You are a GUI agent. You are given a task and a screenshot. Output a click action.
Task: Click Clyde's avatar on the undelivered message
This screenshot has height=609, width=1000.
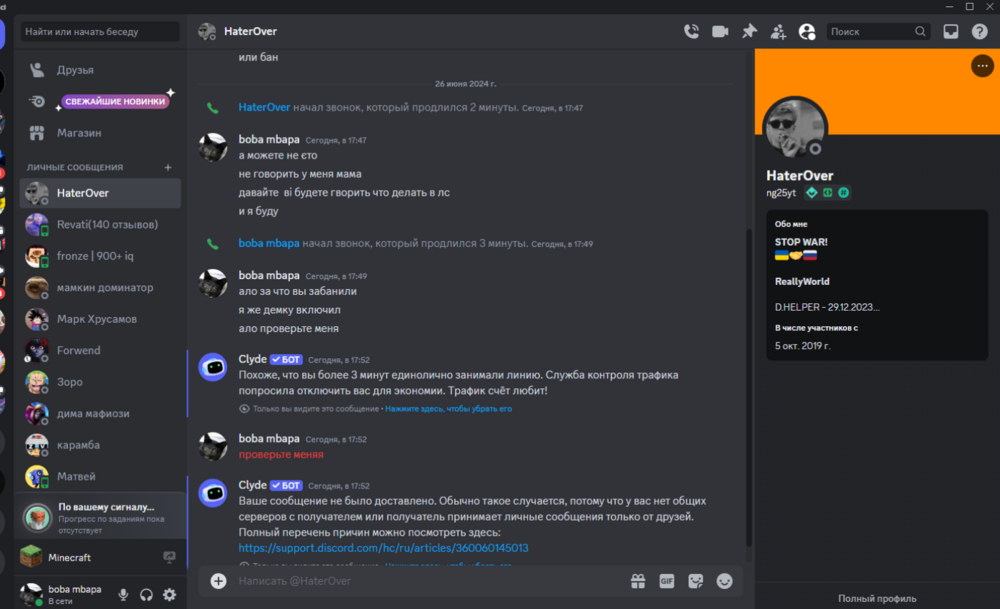[x=213, y=493]
